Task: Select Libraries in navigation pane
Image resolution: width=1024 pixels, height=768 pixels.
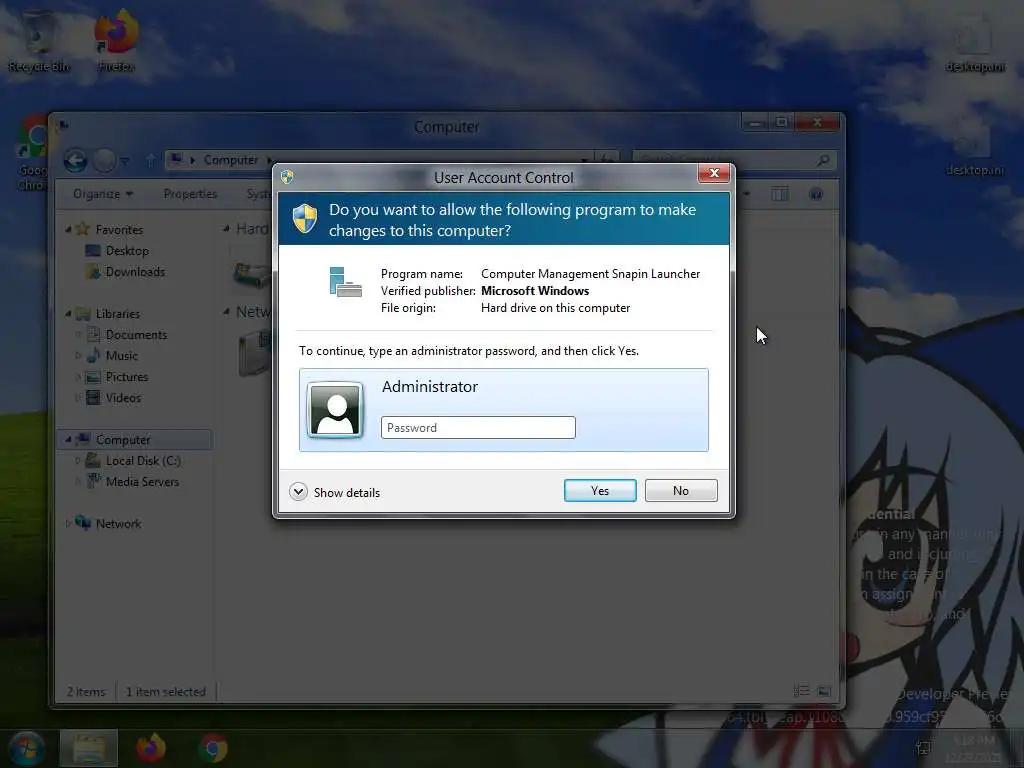Action: tap(118, 314)
